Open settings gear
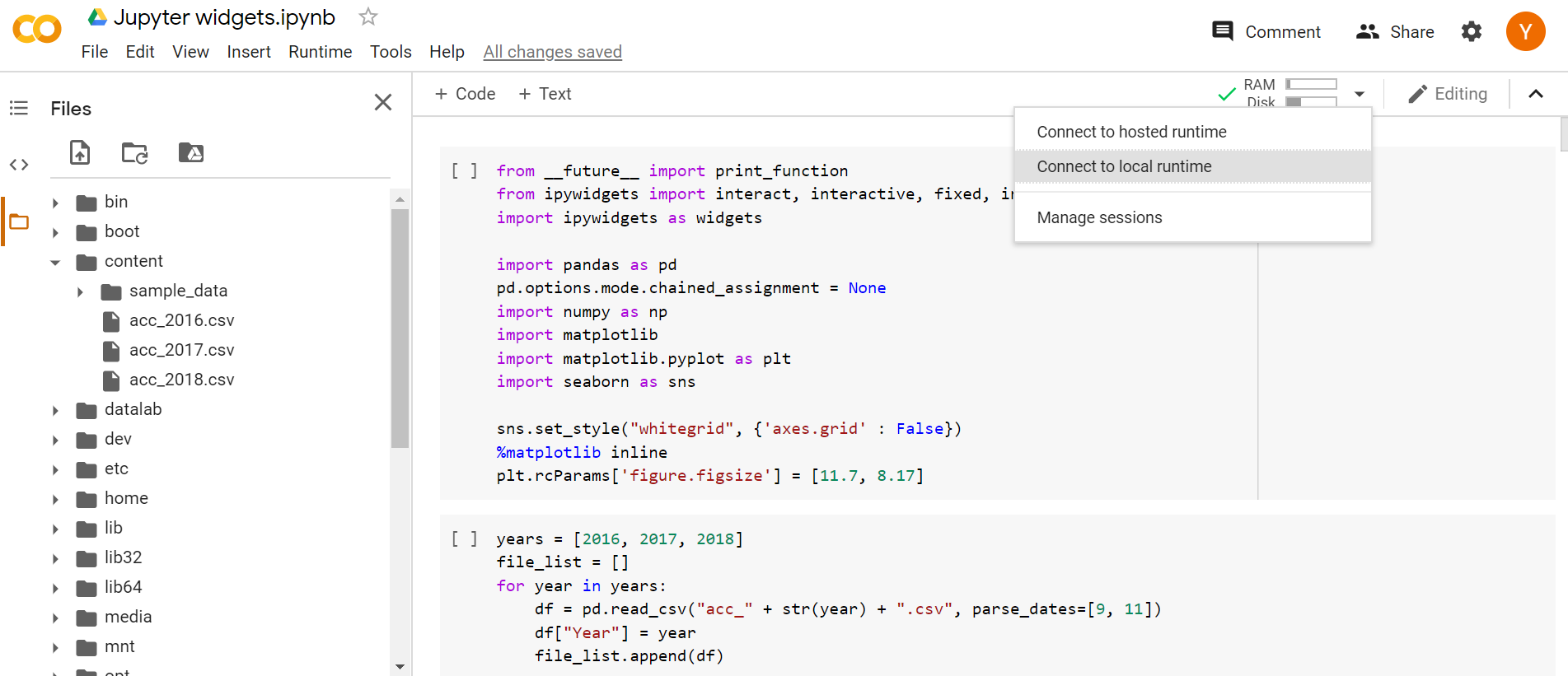The width and height of the screenshot is (1568, 676). [x=1472, y=31]
